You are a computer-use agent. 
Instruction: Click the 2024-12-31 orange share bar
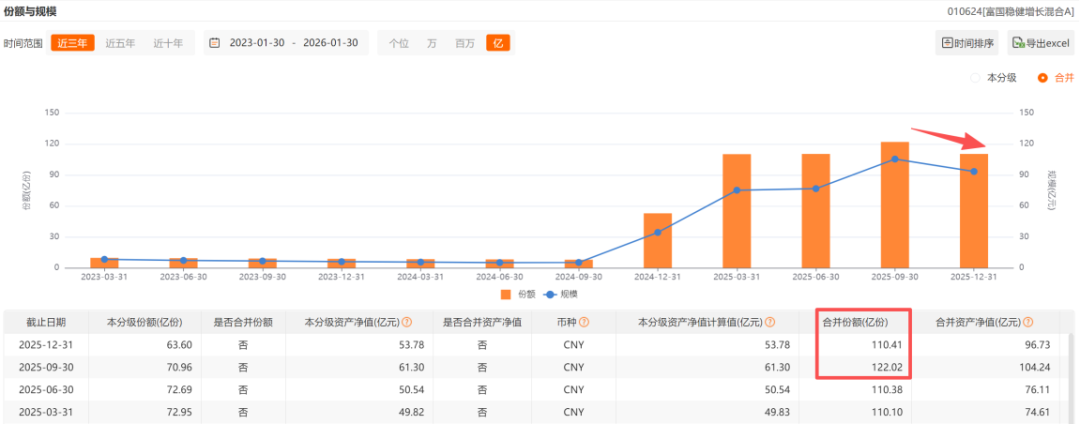[x=658, y=240]
